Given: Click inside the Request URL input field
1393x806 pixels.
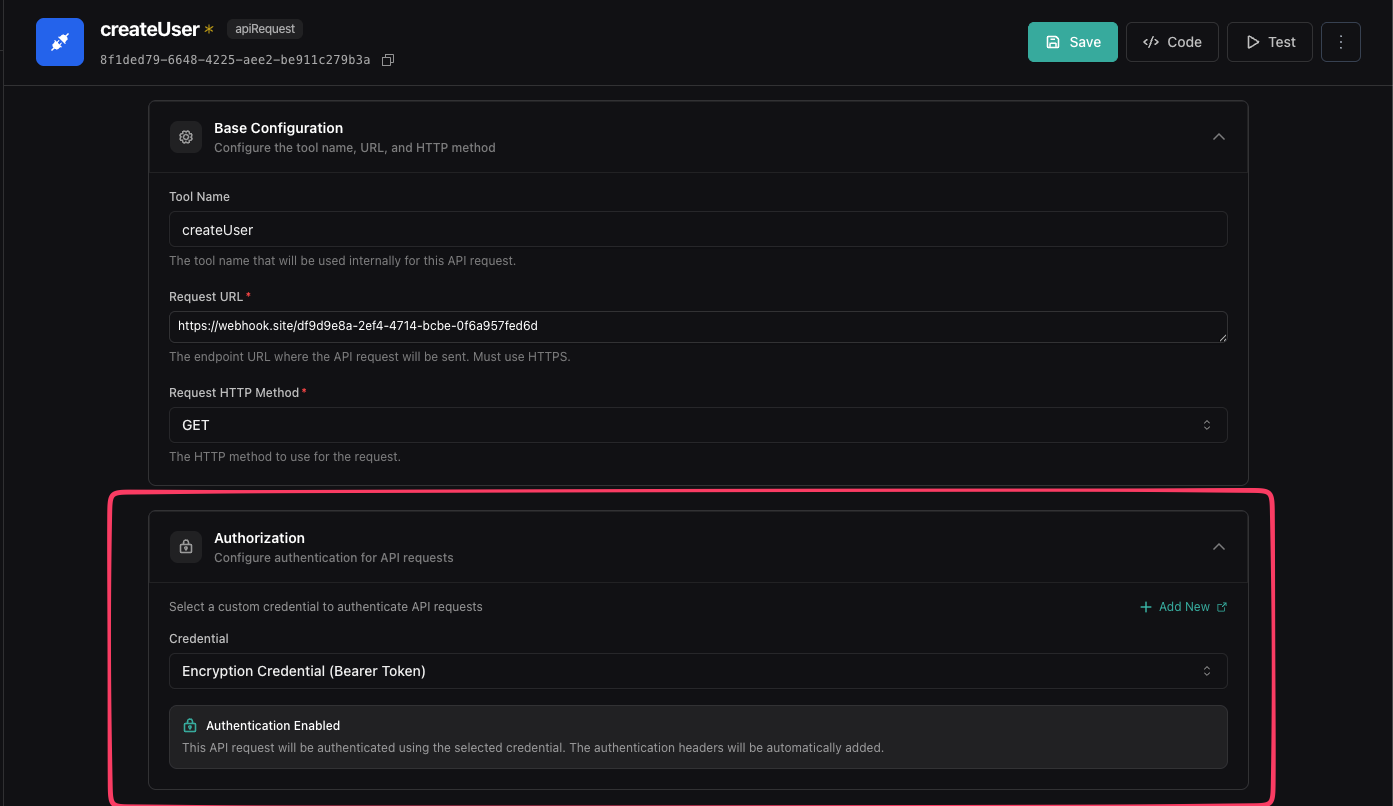Looking at the screenshot, I should (697, 325).
